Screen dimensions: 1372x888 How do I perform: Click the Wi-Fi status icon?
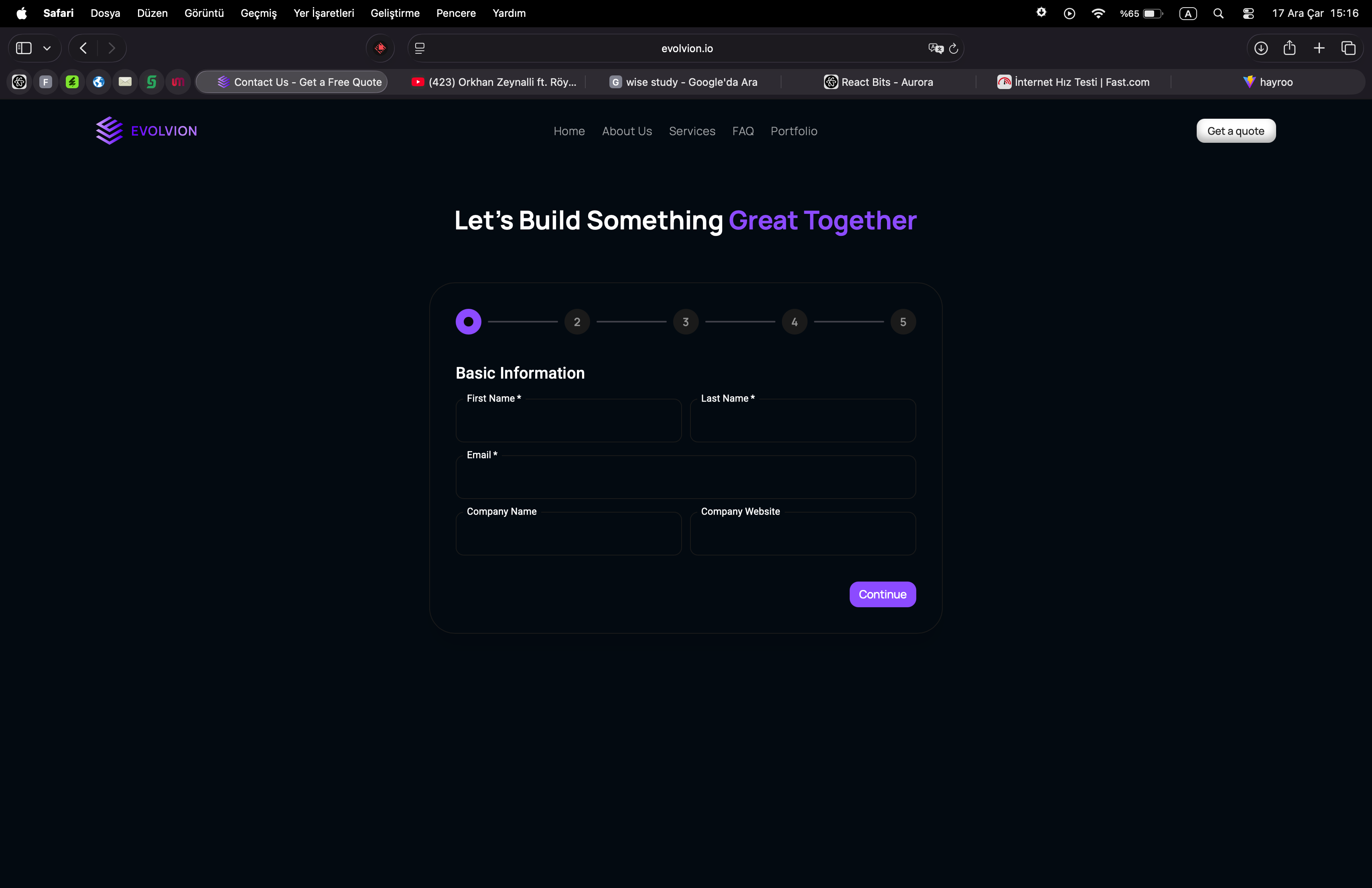[1098, 13]
